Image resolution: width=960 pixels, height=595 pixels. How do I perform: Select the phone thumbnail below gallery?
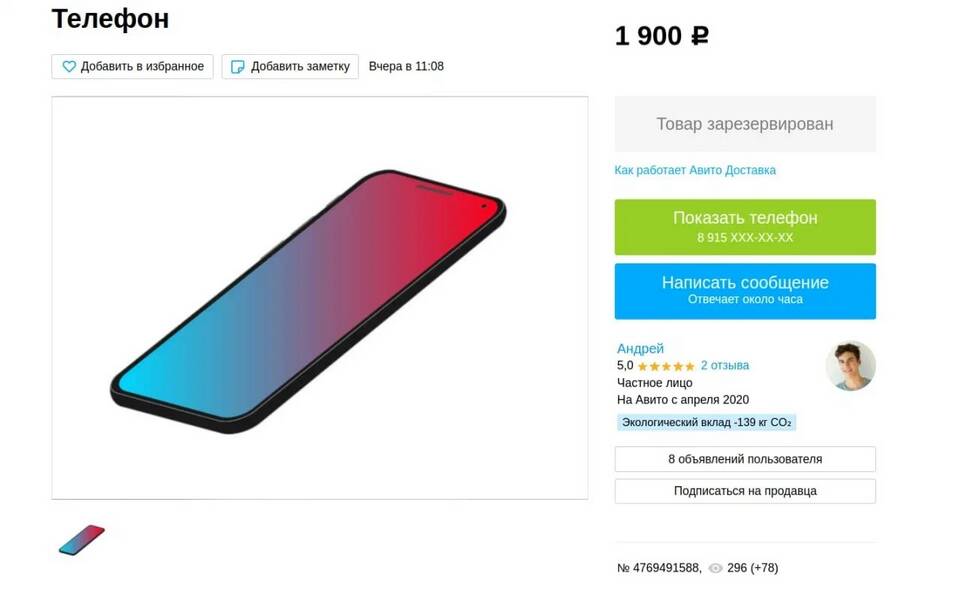[81, 540]
